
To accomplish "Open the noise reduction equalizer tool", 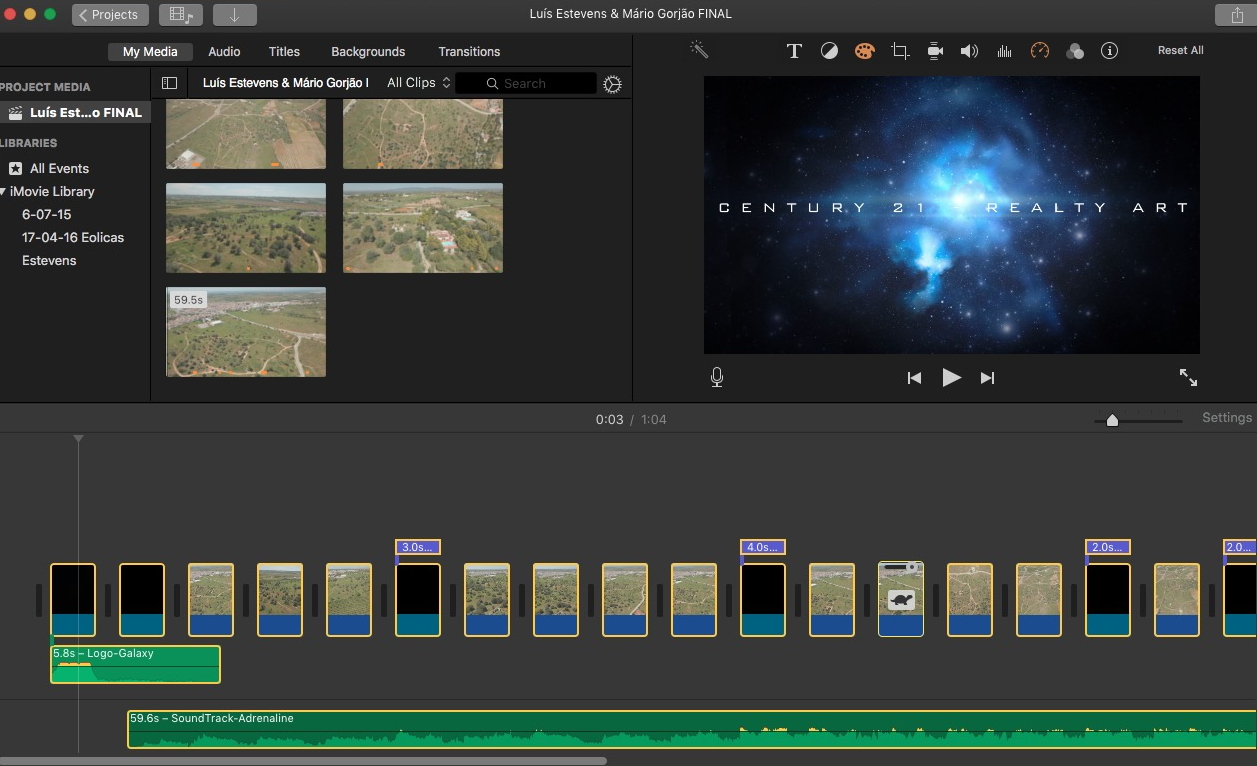I will (1005, 51).
